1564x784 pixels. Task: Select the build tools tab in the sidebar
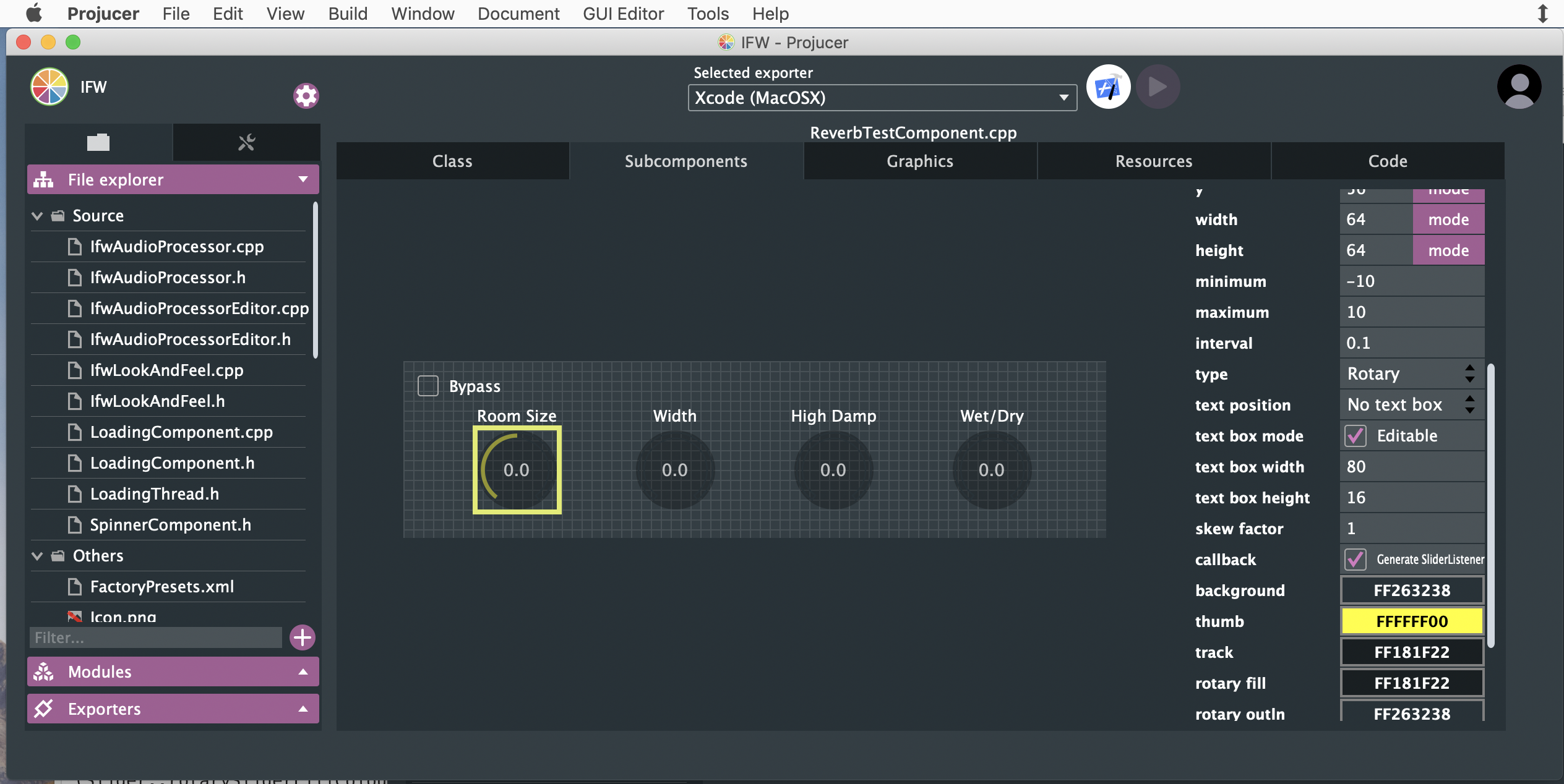click(x=246, y=142)
